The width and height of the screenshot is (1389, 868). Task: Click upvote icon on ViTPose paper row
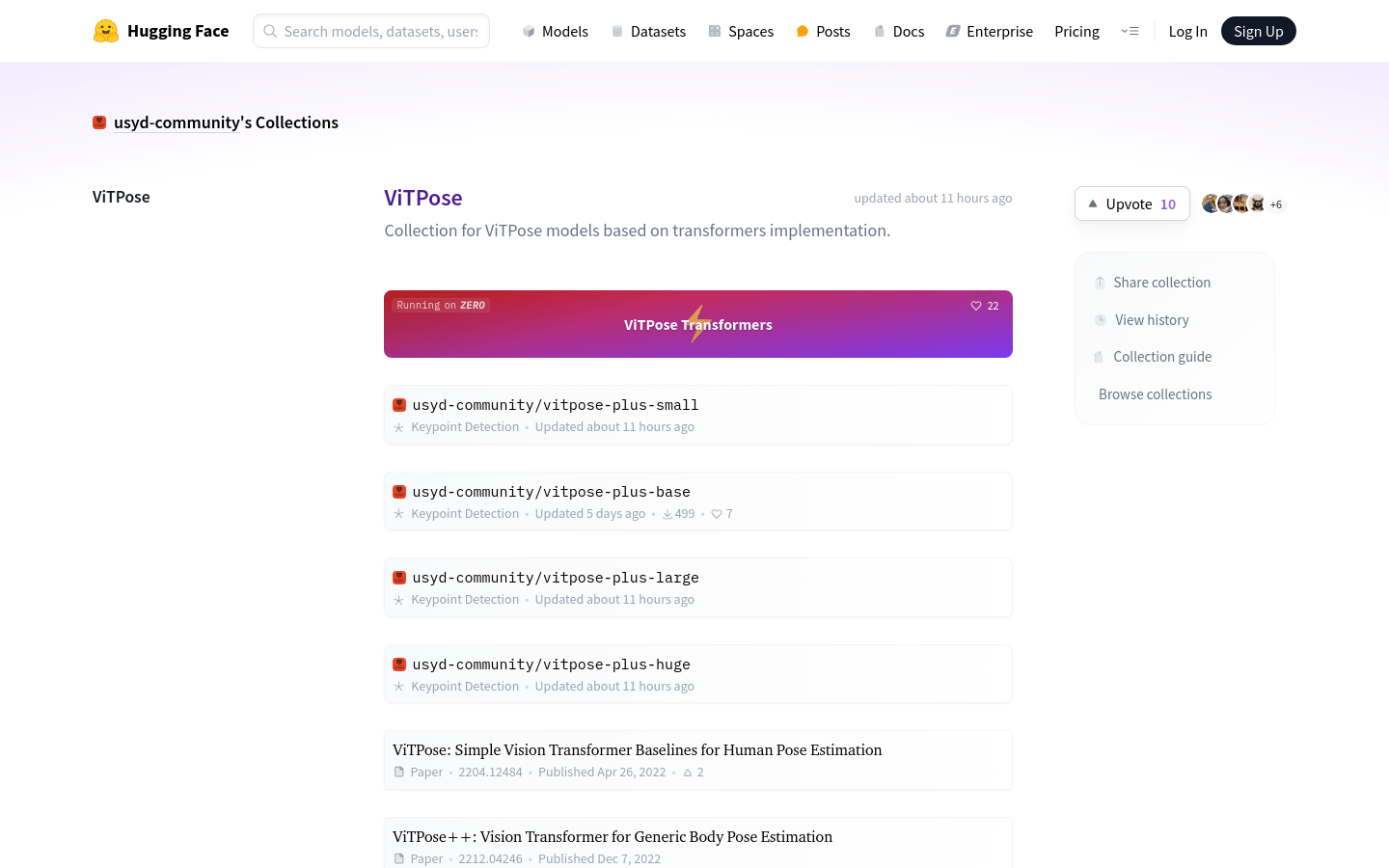(688, 773)
